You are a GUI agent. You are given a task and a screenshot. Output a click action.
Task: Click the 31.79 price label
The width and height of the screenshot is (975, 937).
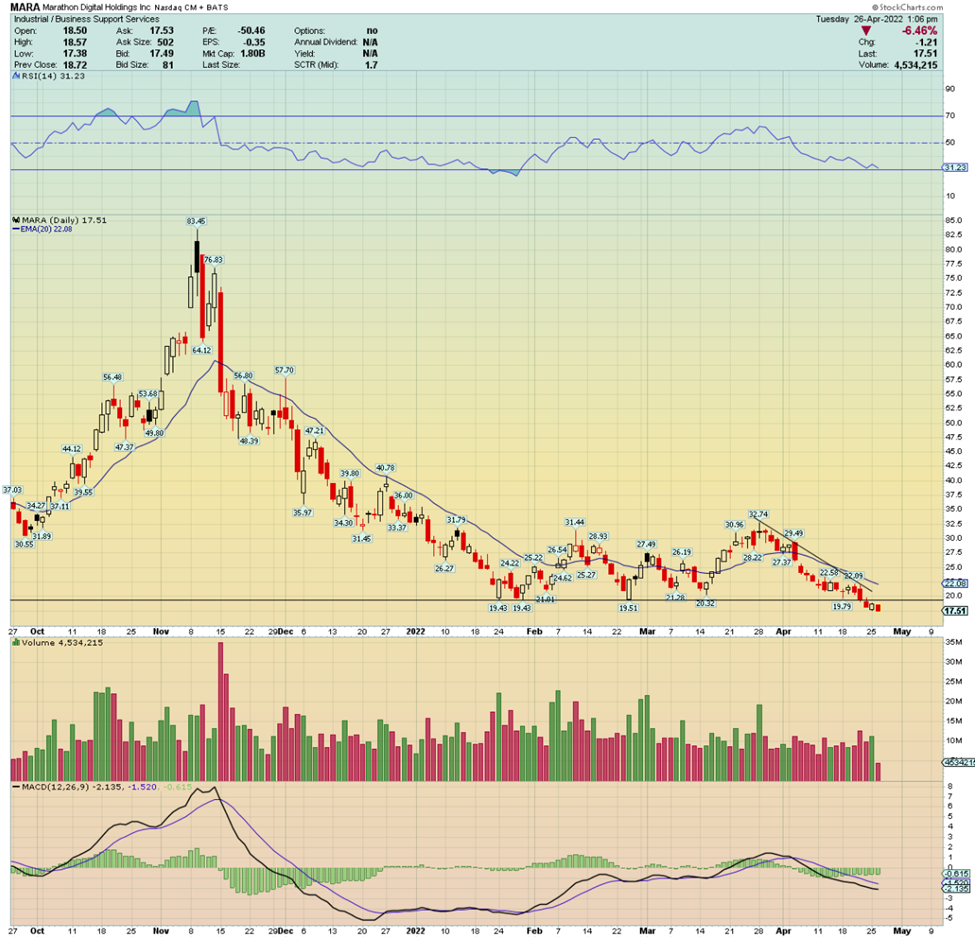(456, 520)
